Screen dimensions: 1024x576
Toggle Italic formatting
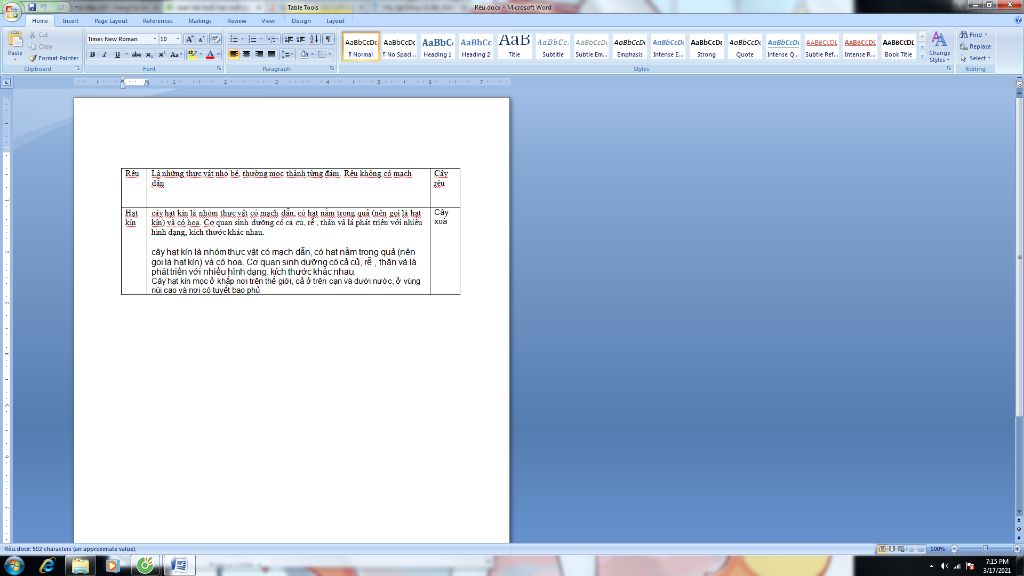coord(104,55)
